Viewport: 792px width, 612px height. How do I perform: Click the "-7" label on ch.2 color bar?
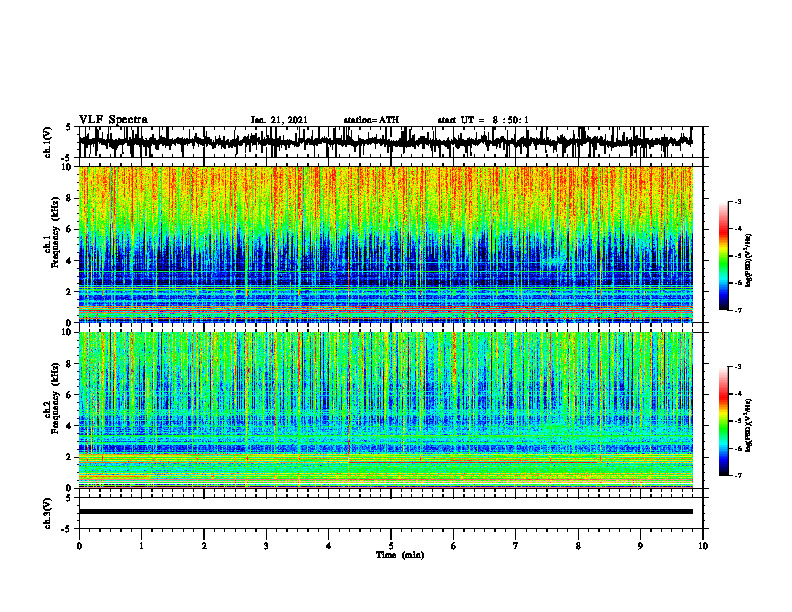click(738, 476)
